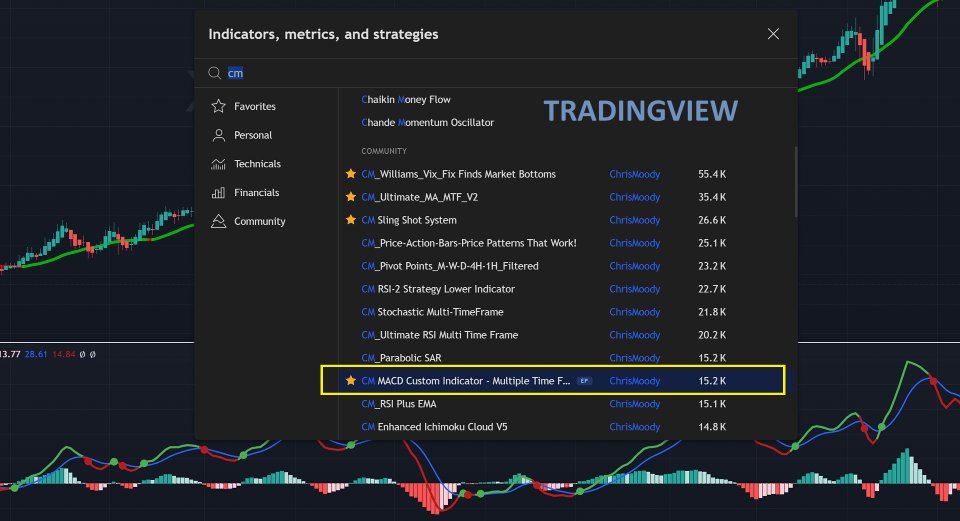Image resolution: width=960 pixels, height=521 pixels.
Task: Open ChrisMoody profile on Stochastic Multi-TimeFrame row
Action: (x=634, y=312)
